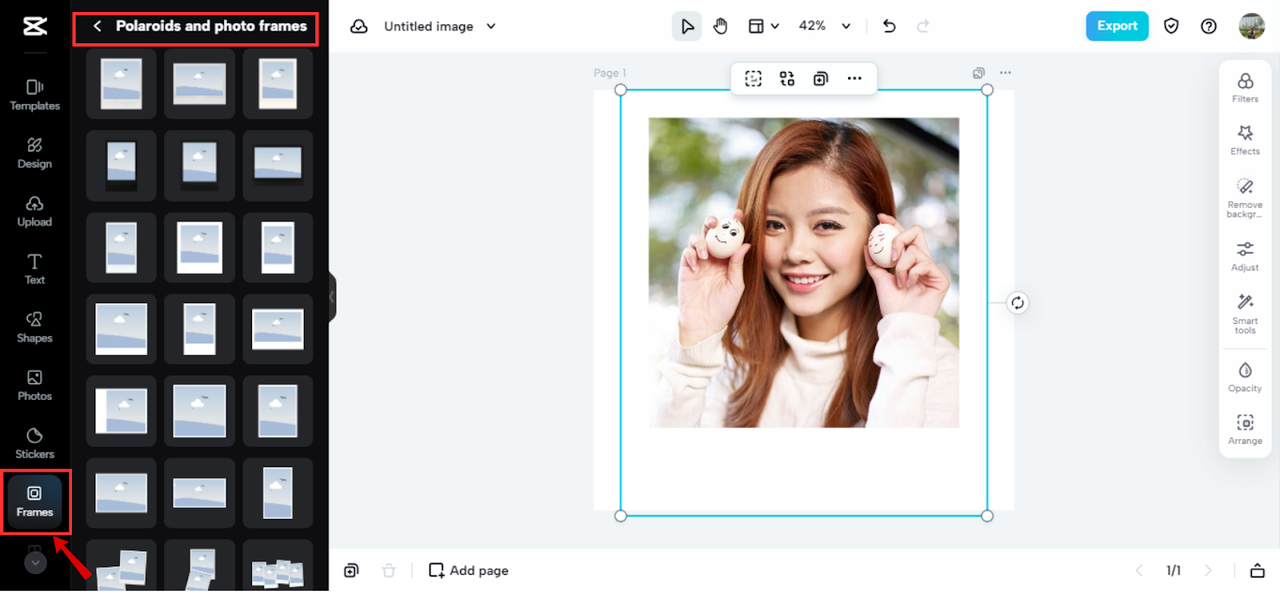Viewport: 1280px width, 595px height.
Task: Expand the bottom page tray icon
Action: click(x=1257, y=570)
